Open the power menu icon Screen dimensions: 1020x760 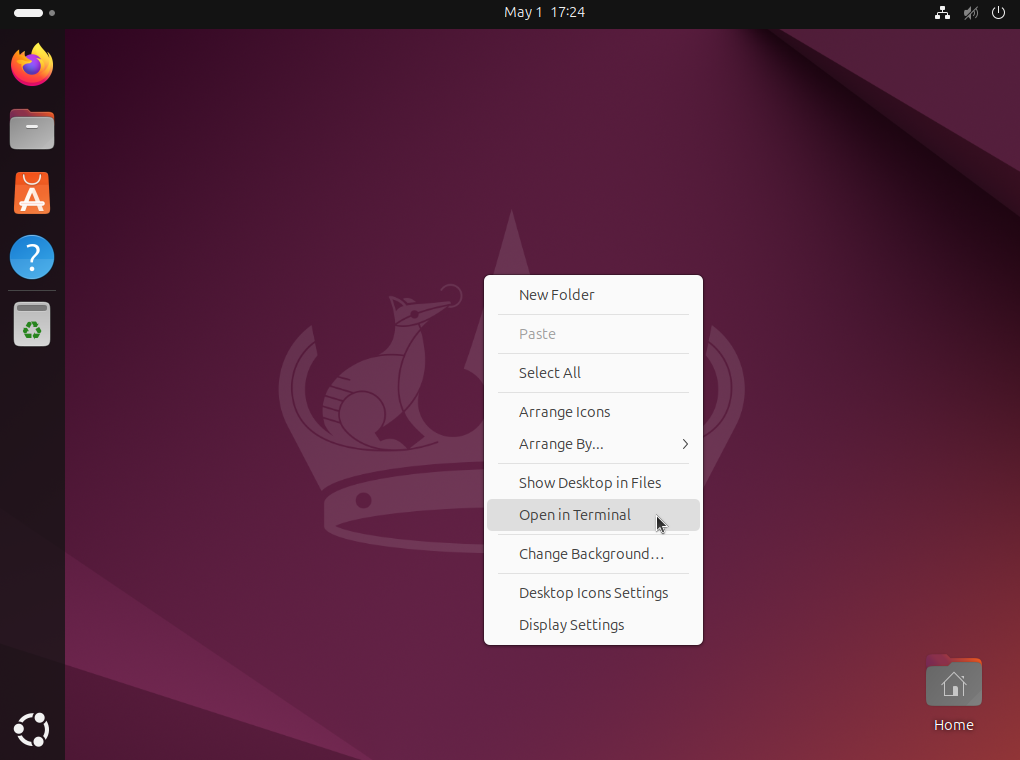click(x=998, y=13)
